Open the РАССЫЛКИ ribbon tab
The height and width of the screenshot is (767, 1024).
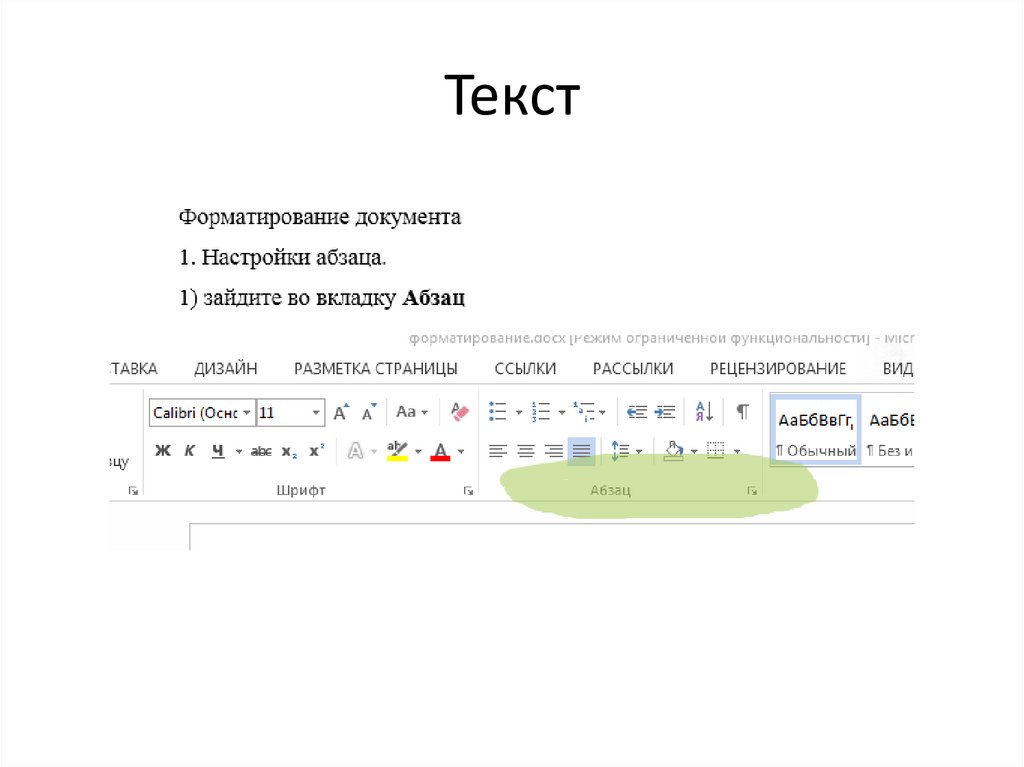(x=633, y=368)
